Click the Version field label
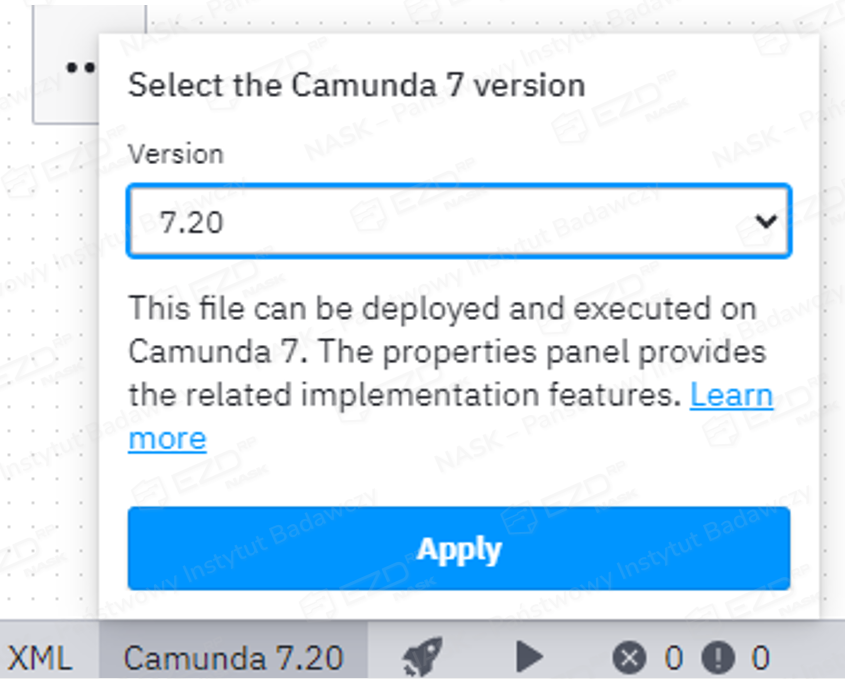 coord(176,154)
